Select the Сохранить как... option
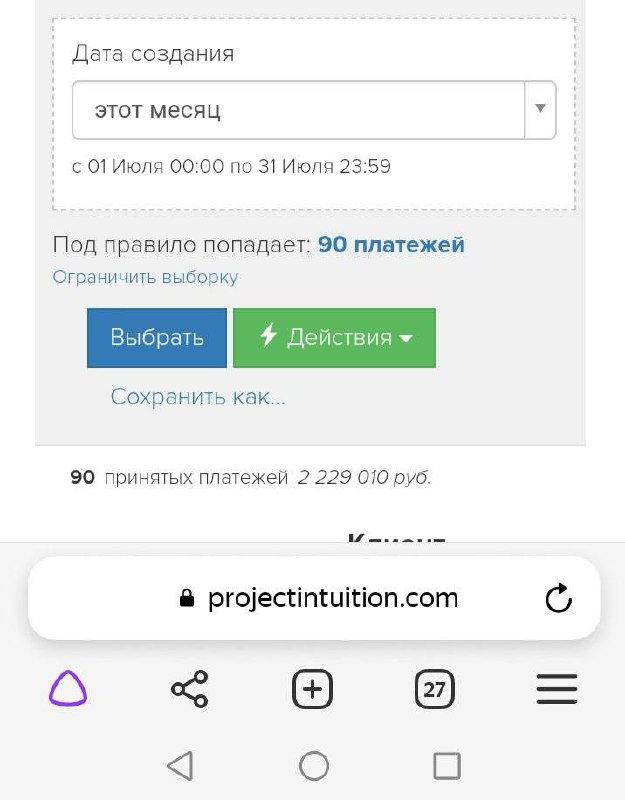Viewport: 625px width, 800px height. pyautogui.click(x=195, y=396)
